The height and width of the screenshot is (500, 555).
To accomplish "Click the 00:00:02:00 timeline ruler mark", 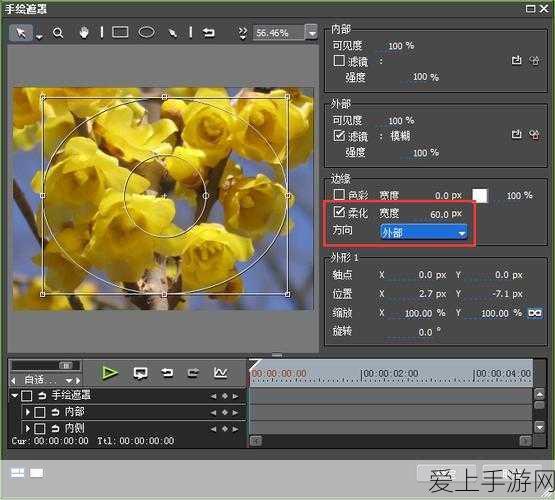I will pyautogui.click(x=390, y=374).
